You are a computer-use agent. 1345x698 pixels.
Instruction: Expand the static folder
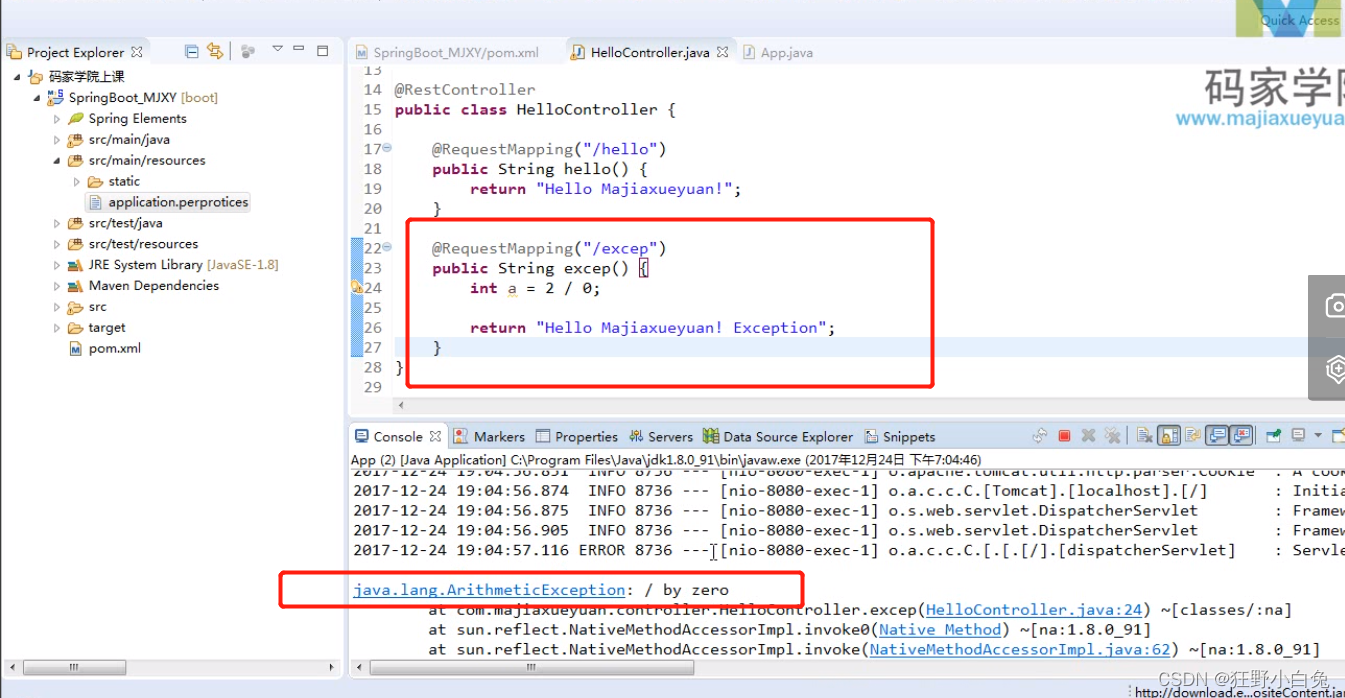pyautogui.click(x=77, y=181)
